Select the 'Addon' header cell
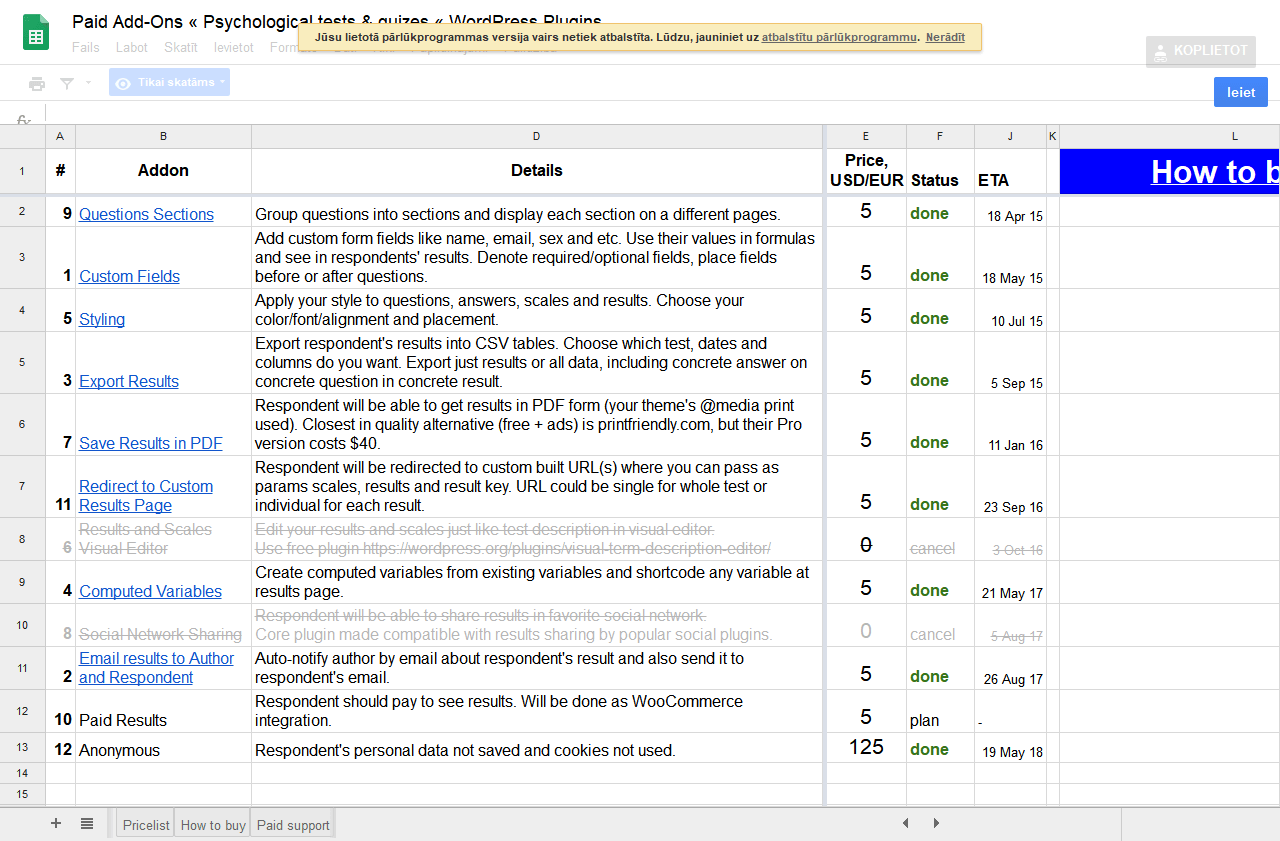The image size is (1280, 841). tap(163, 171)
